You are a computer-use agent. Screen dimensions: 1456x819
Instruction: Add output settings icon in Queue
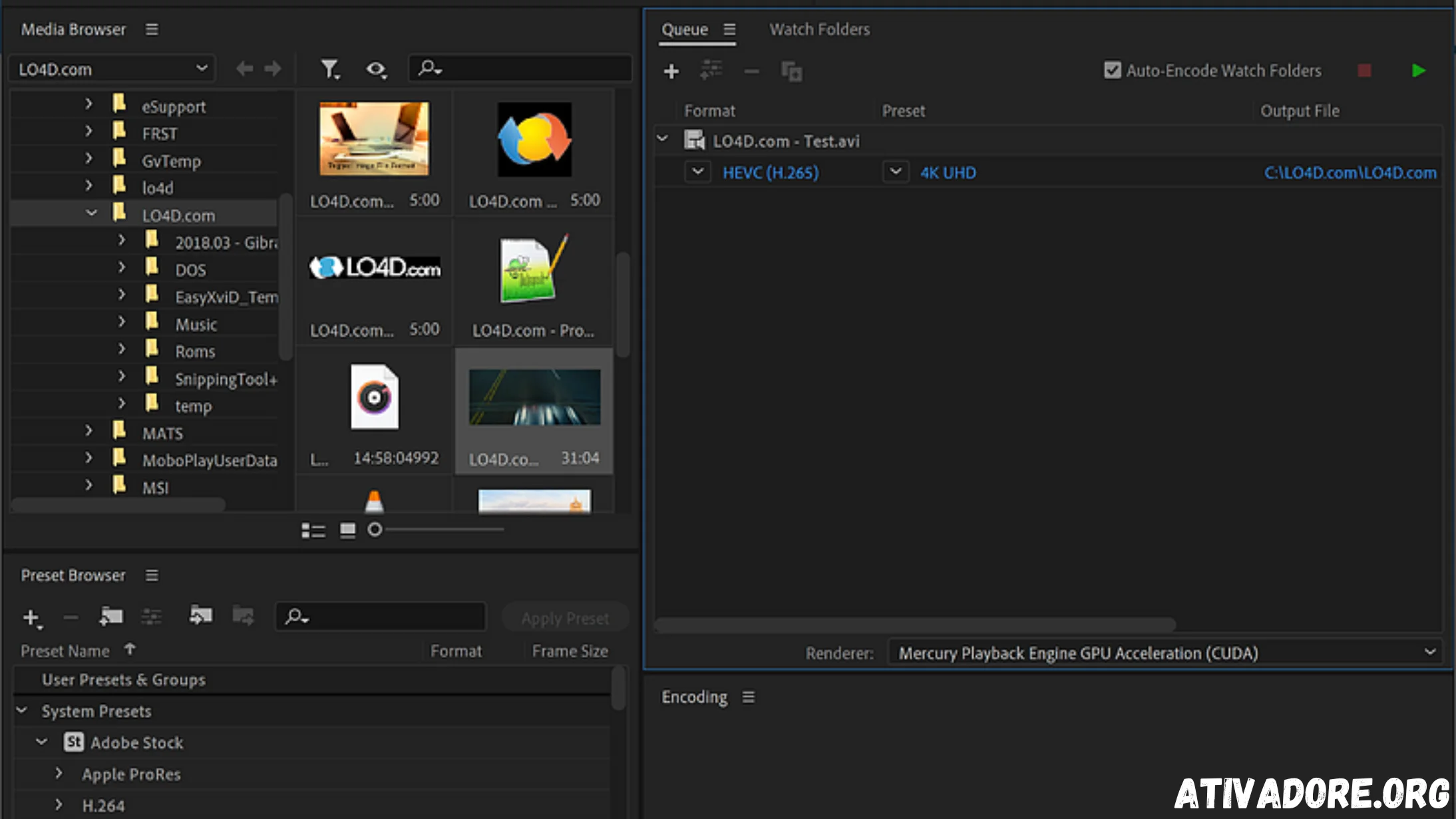pyautogui.click(x=711, y=70)
